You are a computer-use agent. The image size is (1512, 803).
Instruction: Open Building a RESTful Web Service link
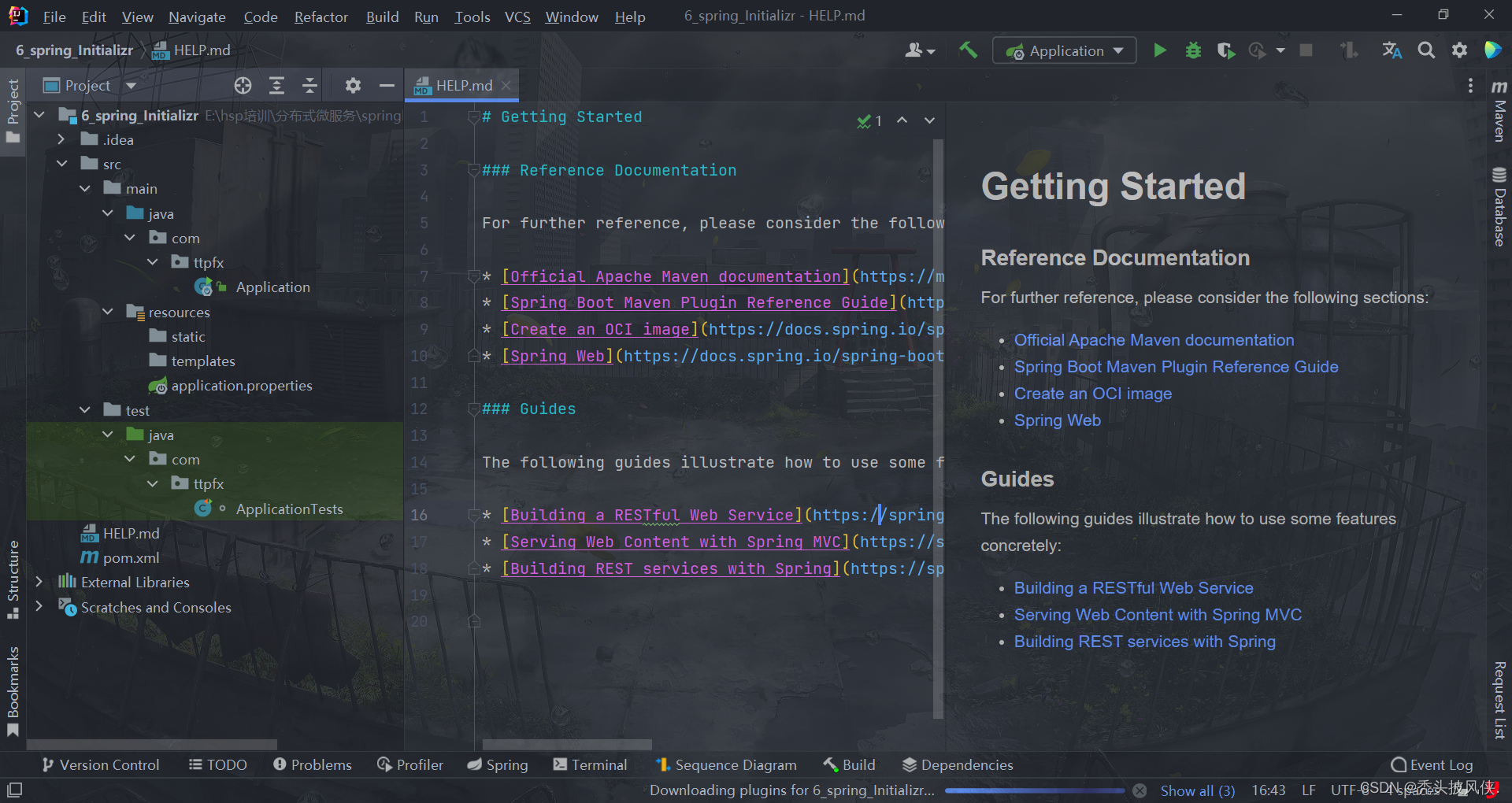[x=1133, y=588]
